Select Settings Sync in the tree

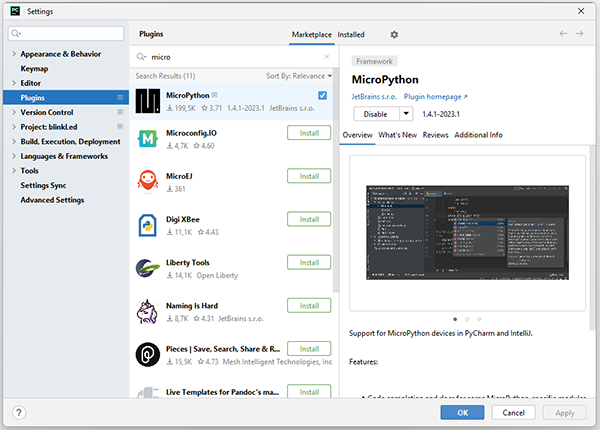click(43, 185)
